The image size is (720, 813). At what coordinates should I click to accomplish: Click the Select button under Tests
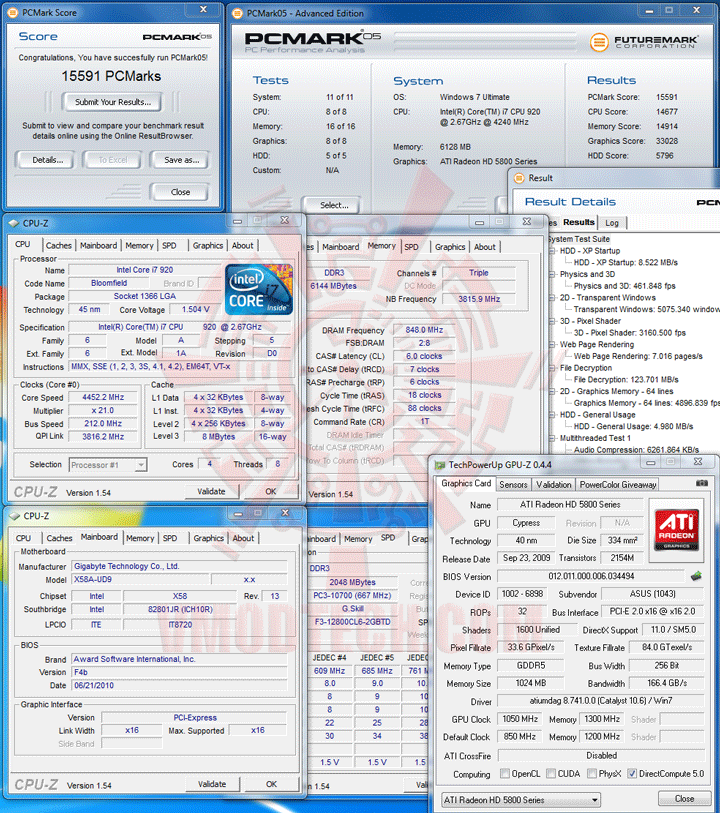click(x=334, y=205)
